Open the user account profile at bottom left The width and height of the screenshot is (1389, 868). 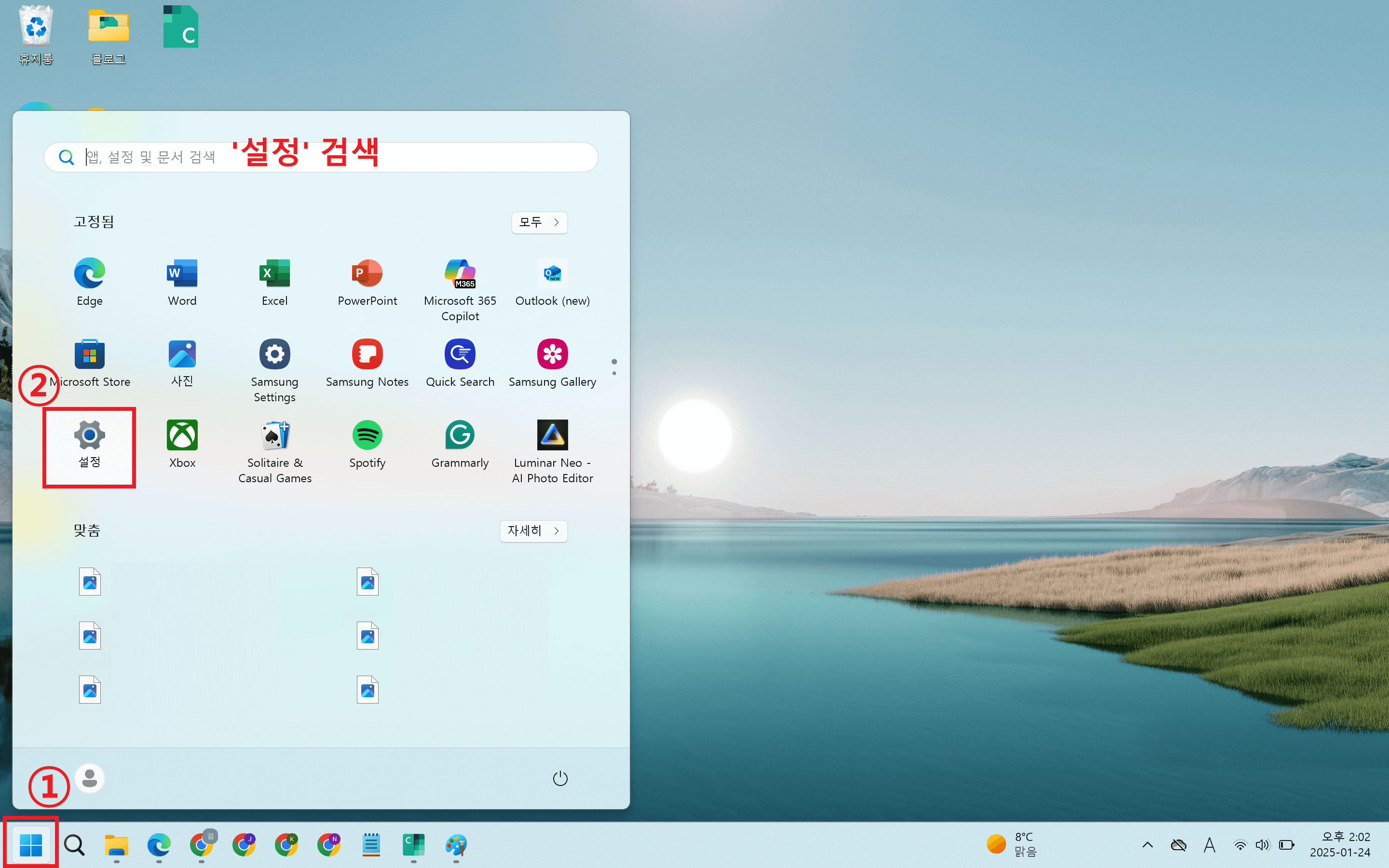89,778
